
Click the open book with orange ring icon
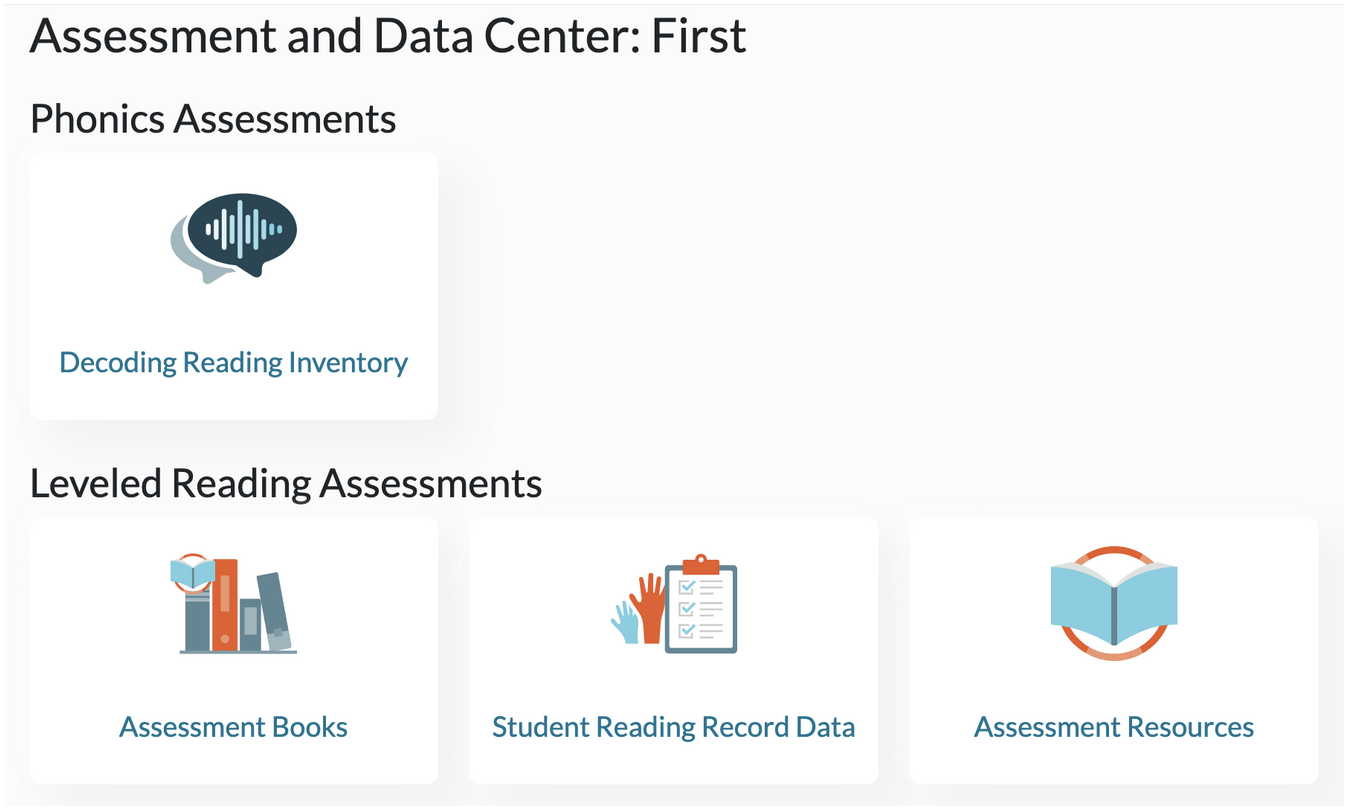(1114, 603)
